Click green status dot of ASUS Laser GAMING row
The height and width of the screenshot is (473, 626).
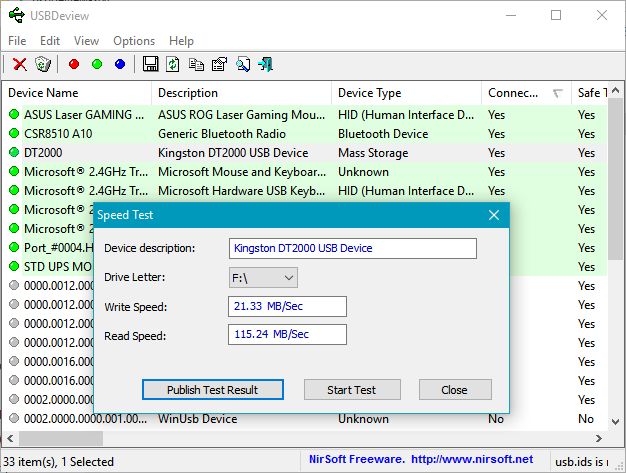(14, 115)
